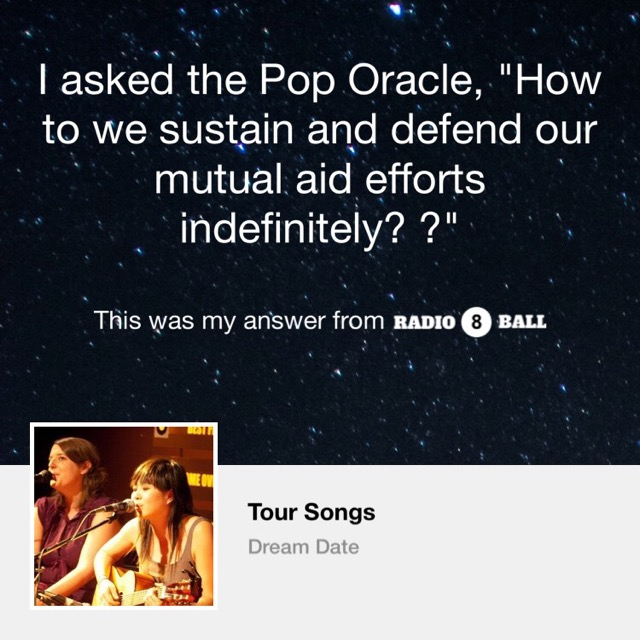The height and width of the screenshot is (640, 640).
Task: Open the Dream Date artist name
Action: point(303,547)
